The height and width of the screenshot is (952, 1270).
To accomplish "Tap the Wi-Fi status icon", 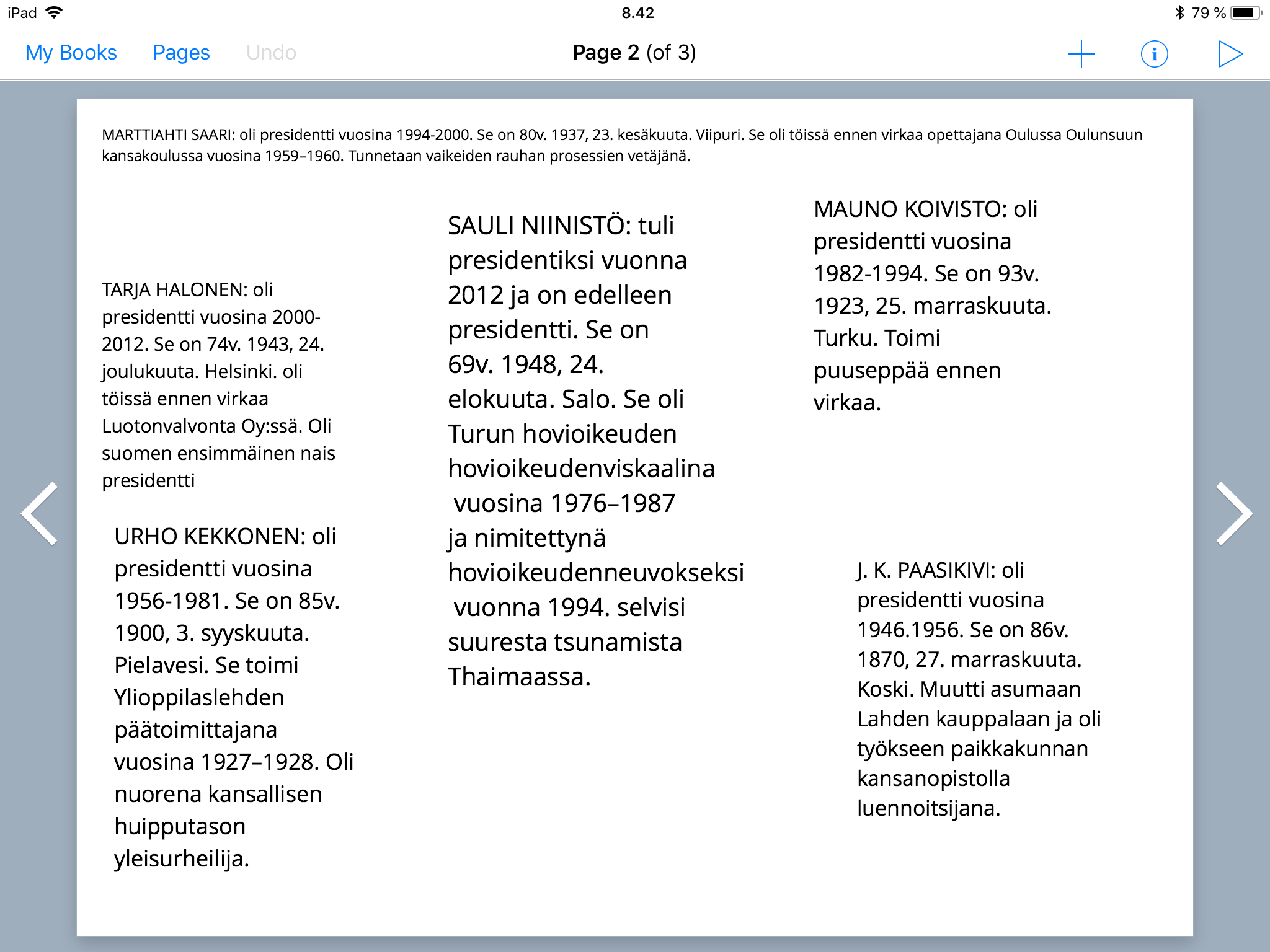I will point(55,12).
